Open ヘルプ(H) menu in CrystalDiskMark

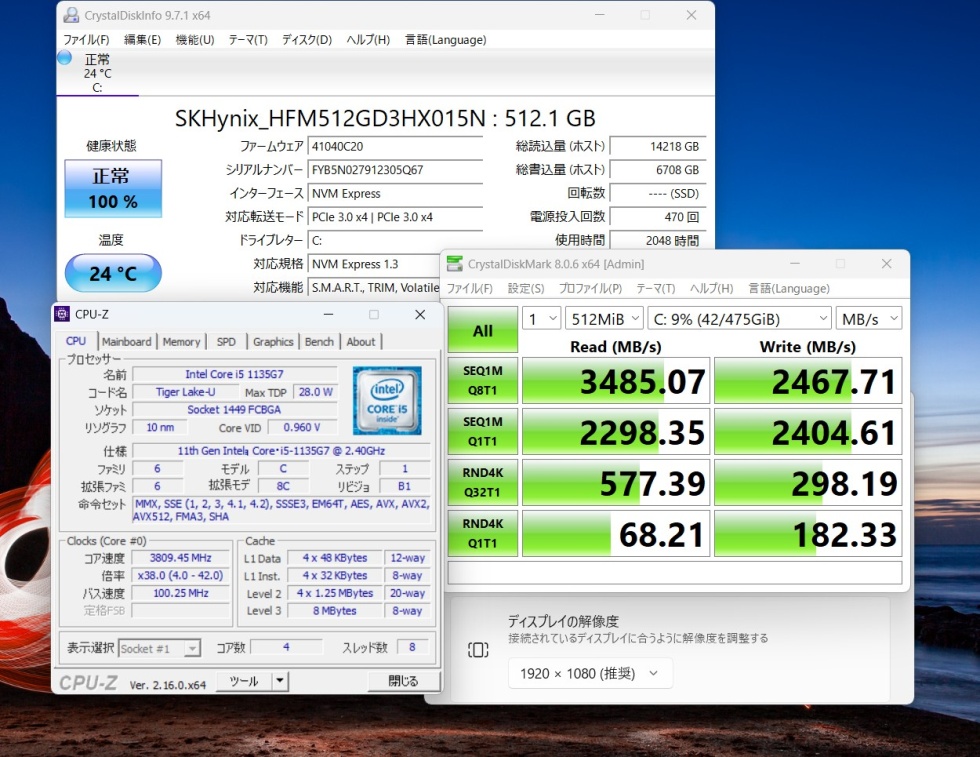711,288
